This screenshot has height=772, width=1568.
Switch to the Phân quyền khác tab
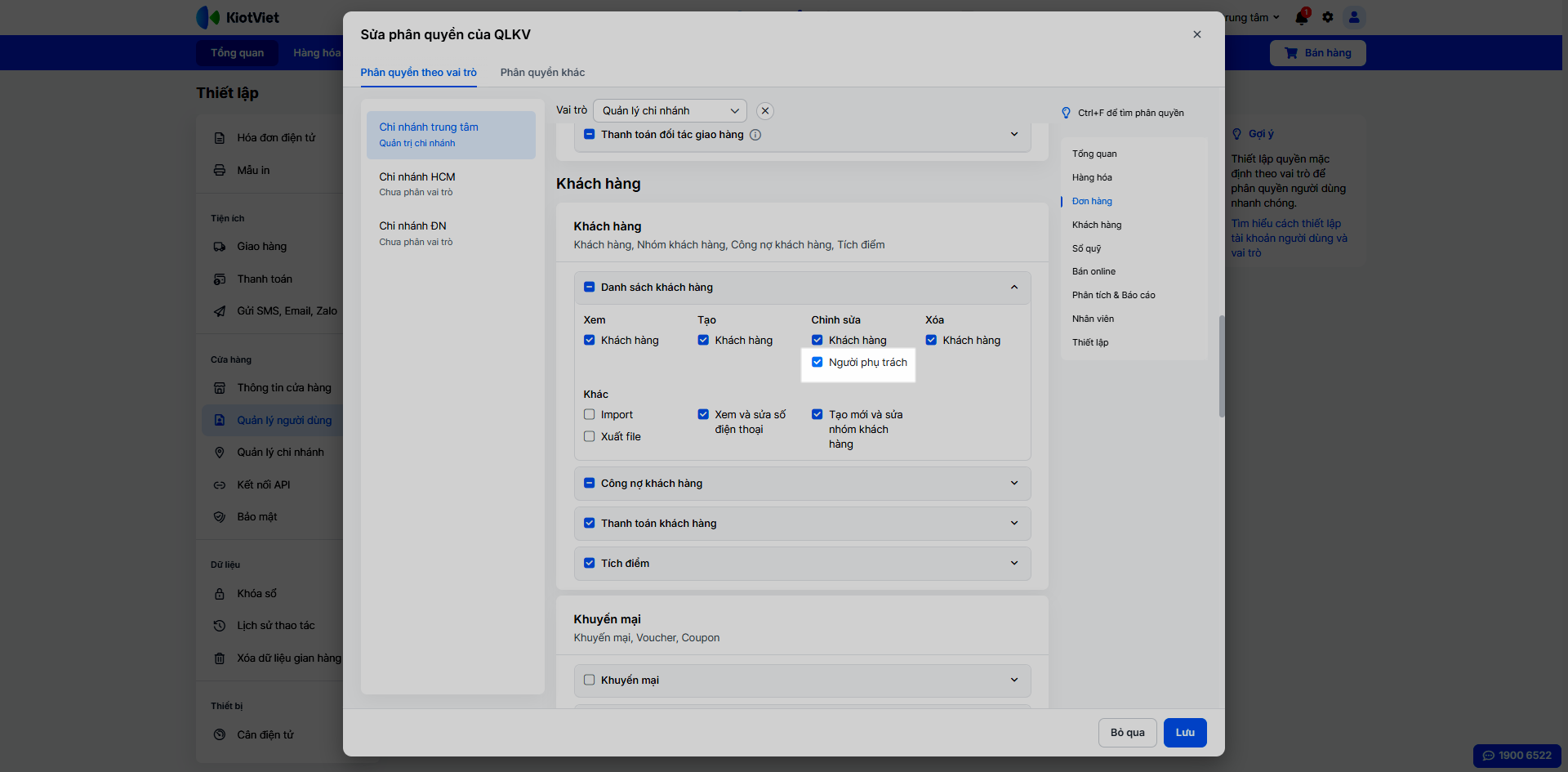542,73
